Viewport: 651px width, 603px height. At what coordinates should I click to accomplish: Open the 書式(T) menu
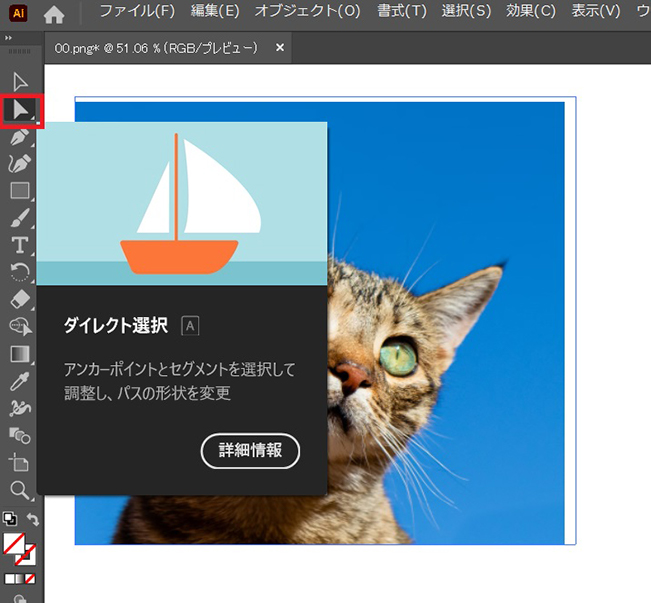[402, 11]
